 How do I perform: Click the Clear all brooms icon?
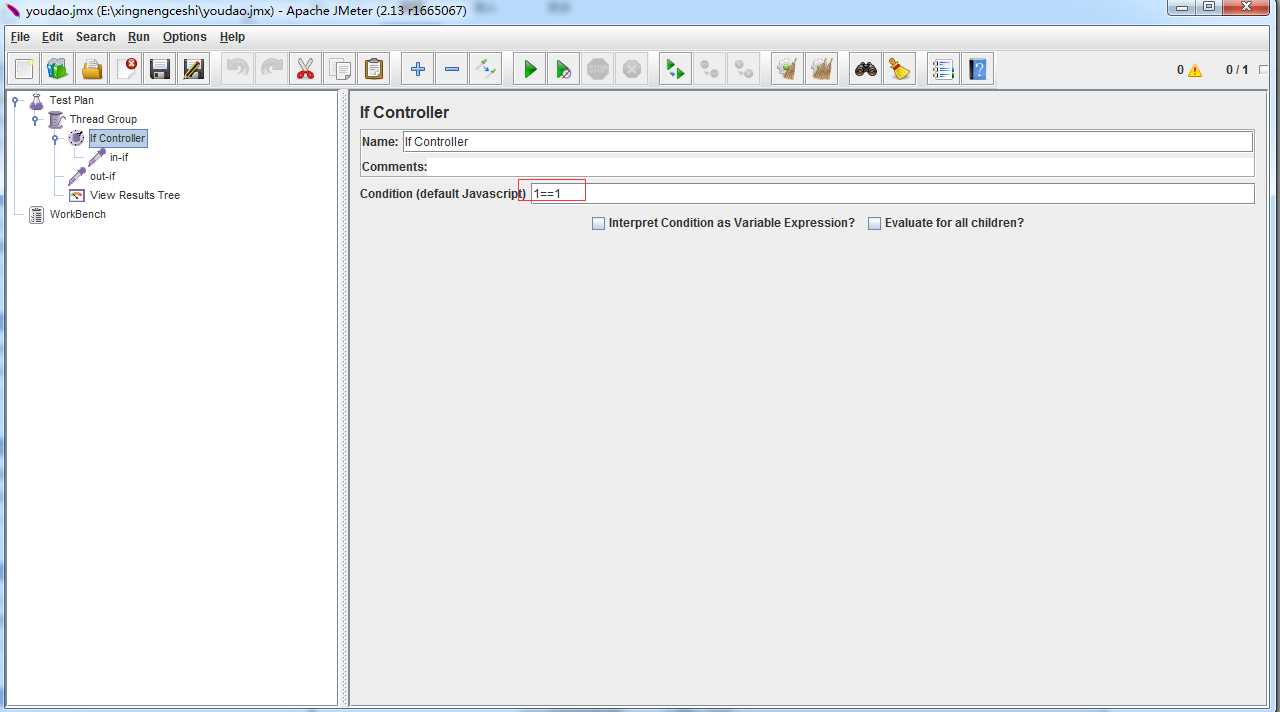tap(822, 69)
